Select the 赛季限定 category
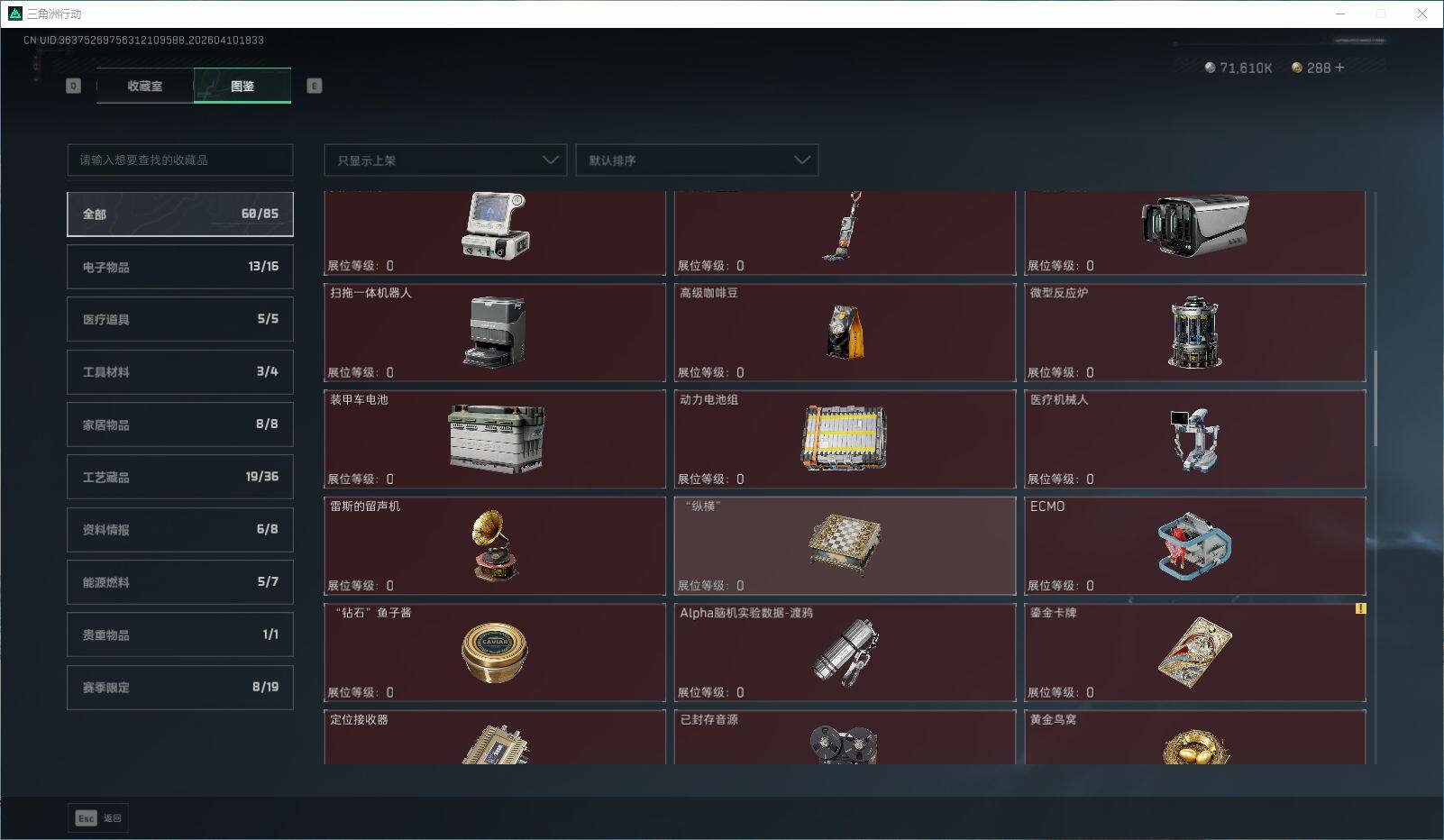1444x840 pixels. click(180, 687)
